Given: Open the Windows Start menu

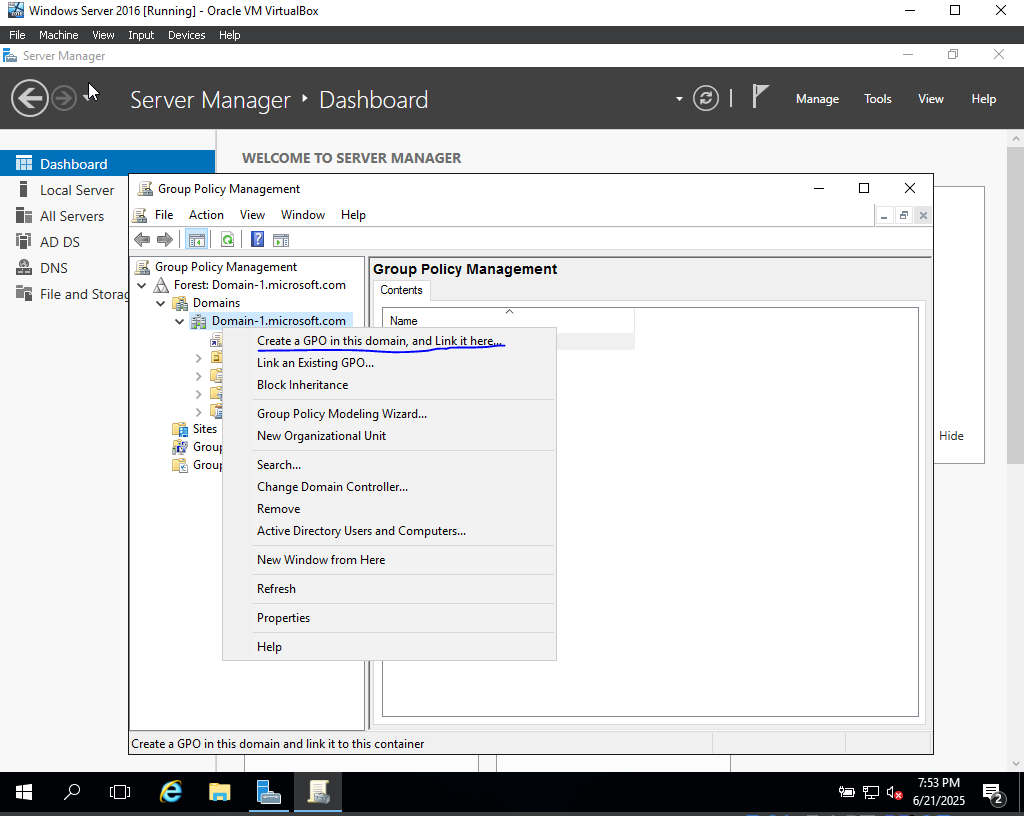Looking at the screenshot, I should pos(24,792).
